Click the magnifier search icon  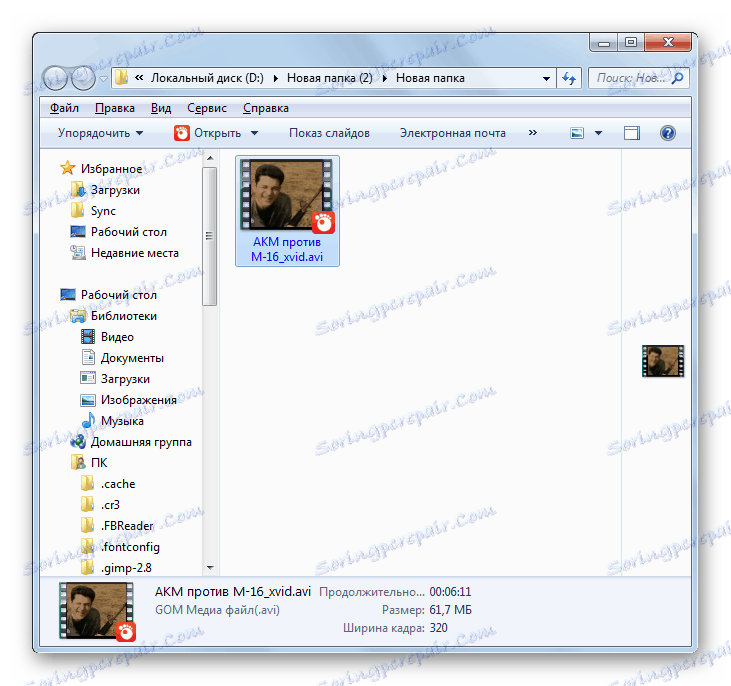click(678, 78)
